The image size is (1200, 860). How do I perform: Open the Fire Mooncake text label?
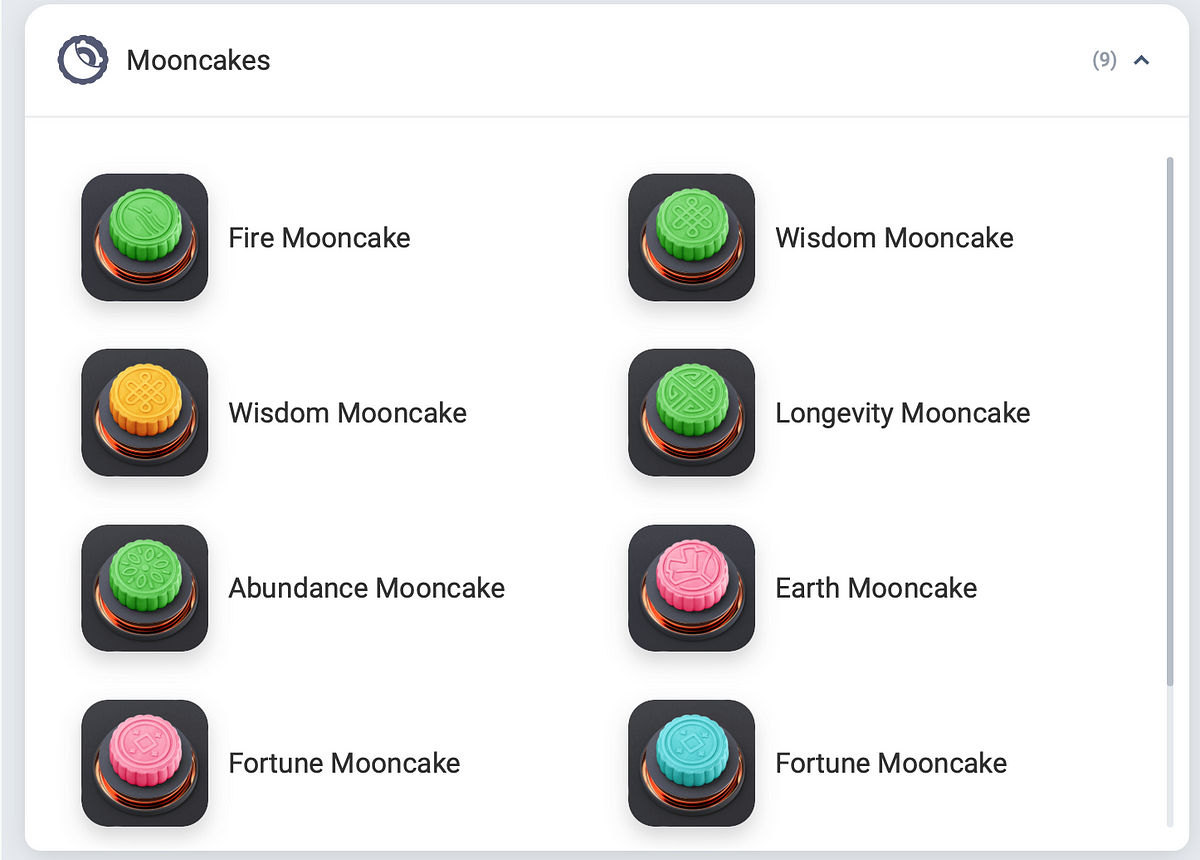(319, 238)
